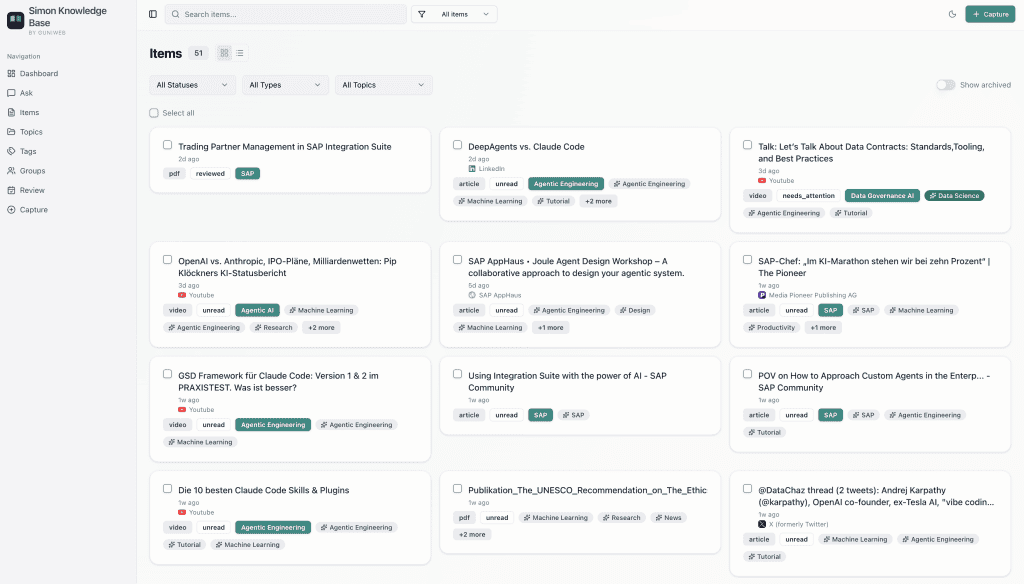Viewport: 1024px width, 584px height.
Task: Click YouTube icon on the OpenAI vs. Anthropic card
Action: pyautogui.click(x=182, y=295)
